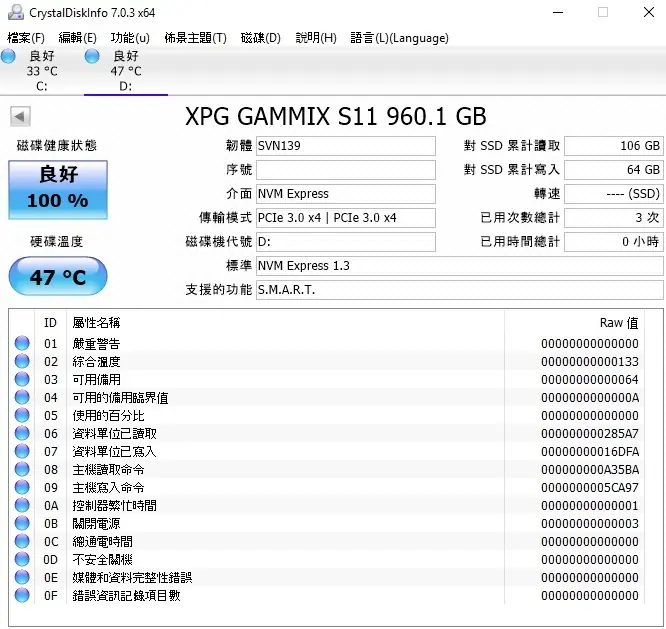Switch to the C: drive tab at 33 °C

coord(42,71)
